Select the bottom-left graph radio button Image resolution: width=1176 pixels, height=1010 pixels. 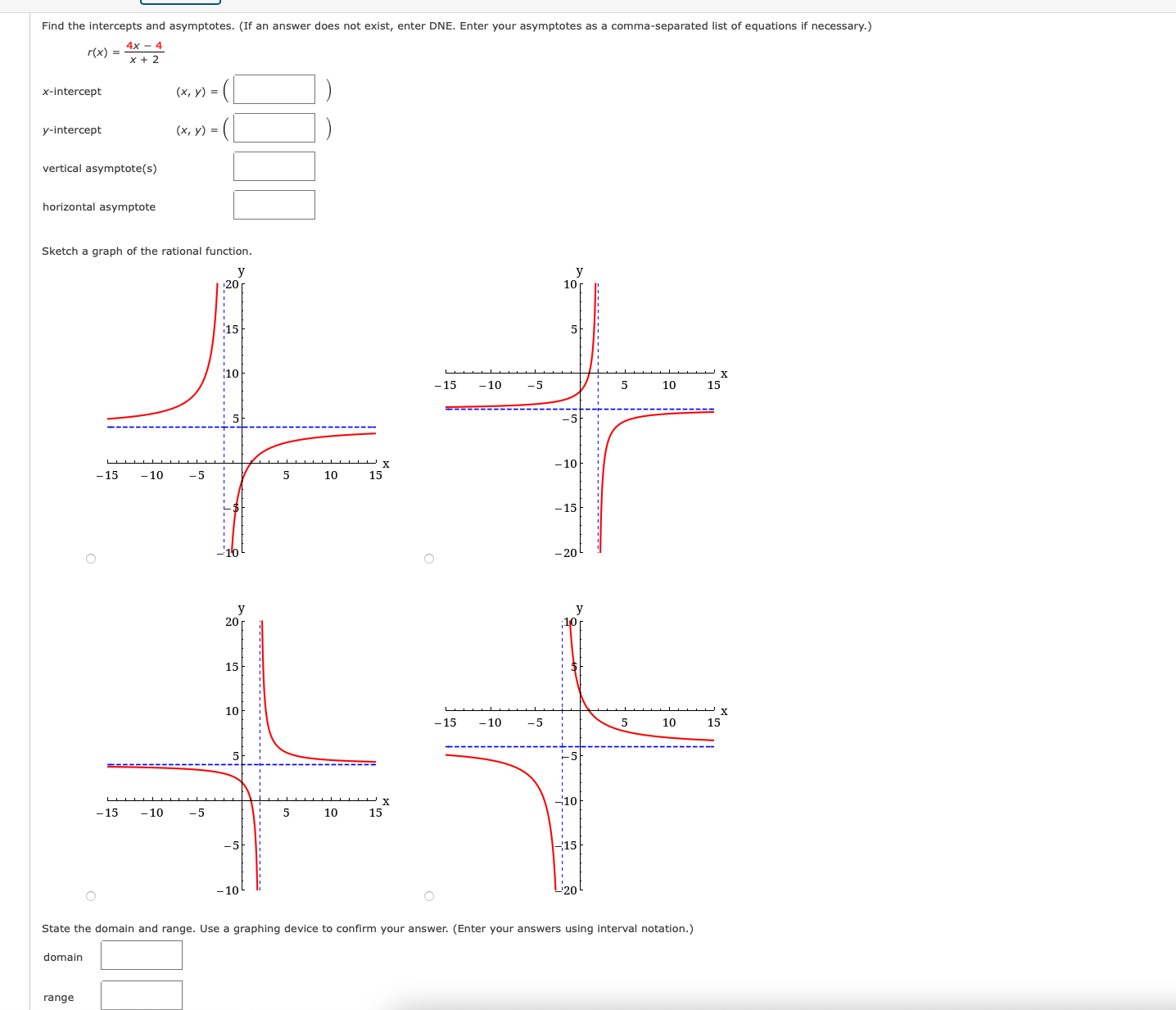(90, 895)
